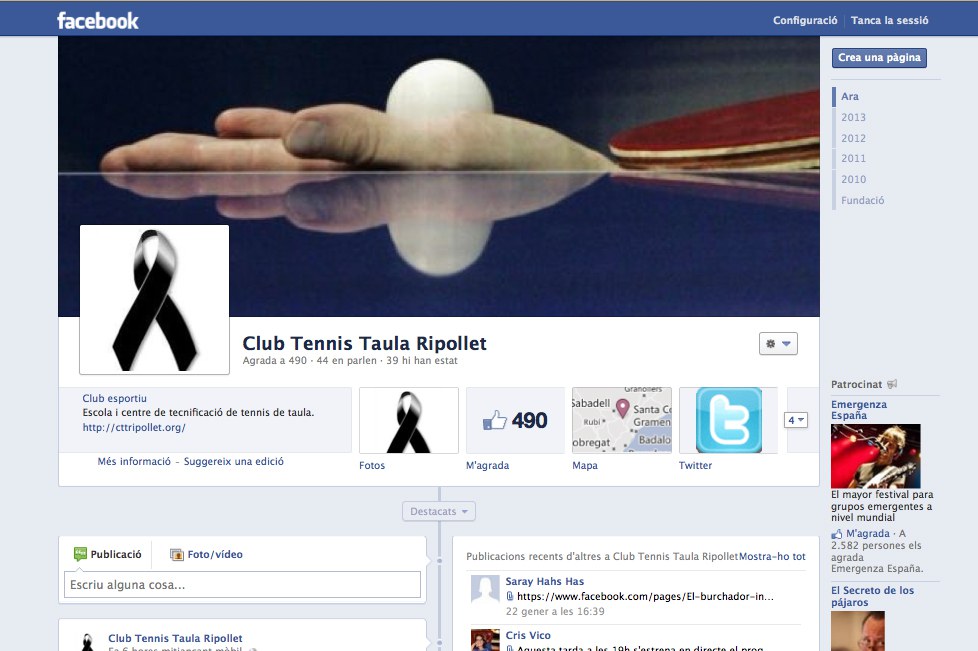Click the page profile picture with black ribbon
The image size is (978, 651).
(x=154, y=299)
